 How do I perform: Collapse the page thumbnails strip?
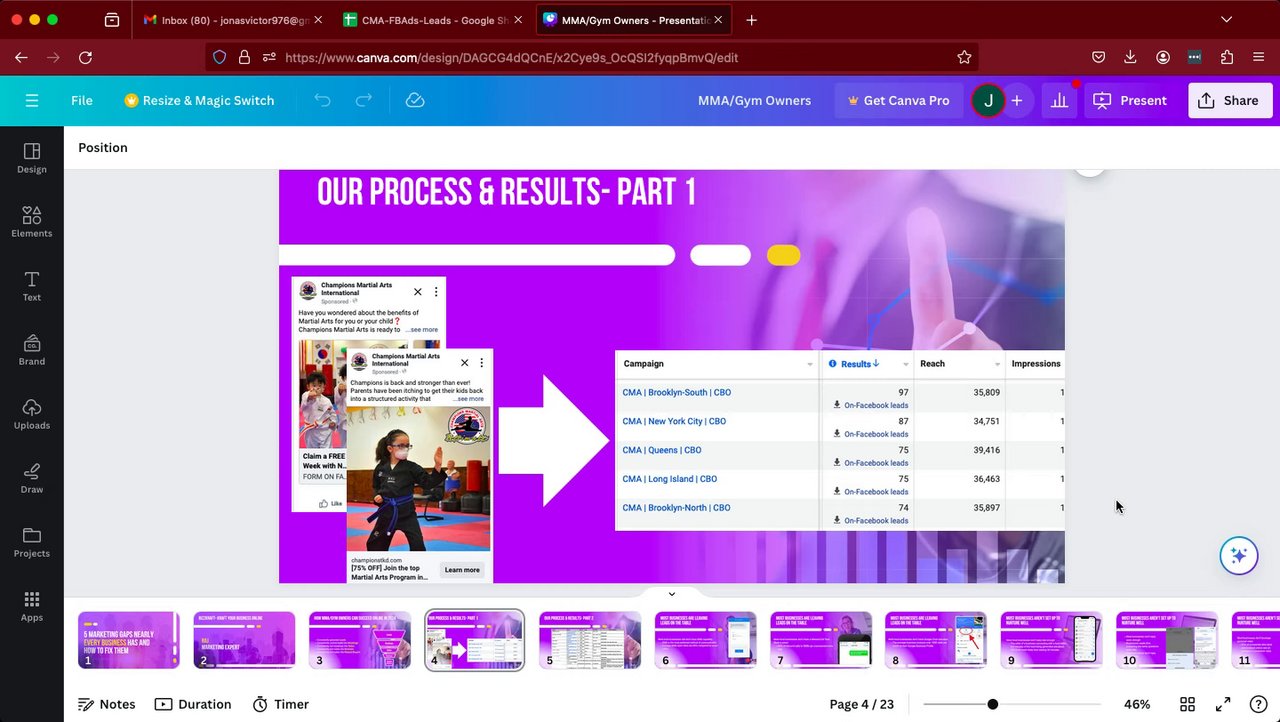pos(671,594)
